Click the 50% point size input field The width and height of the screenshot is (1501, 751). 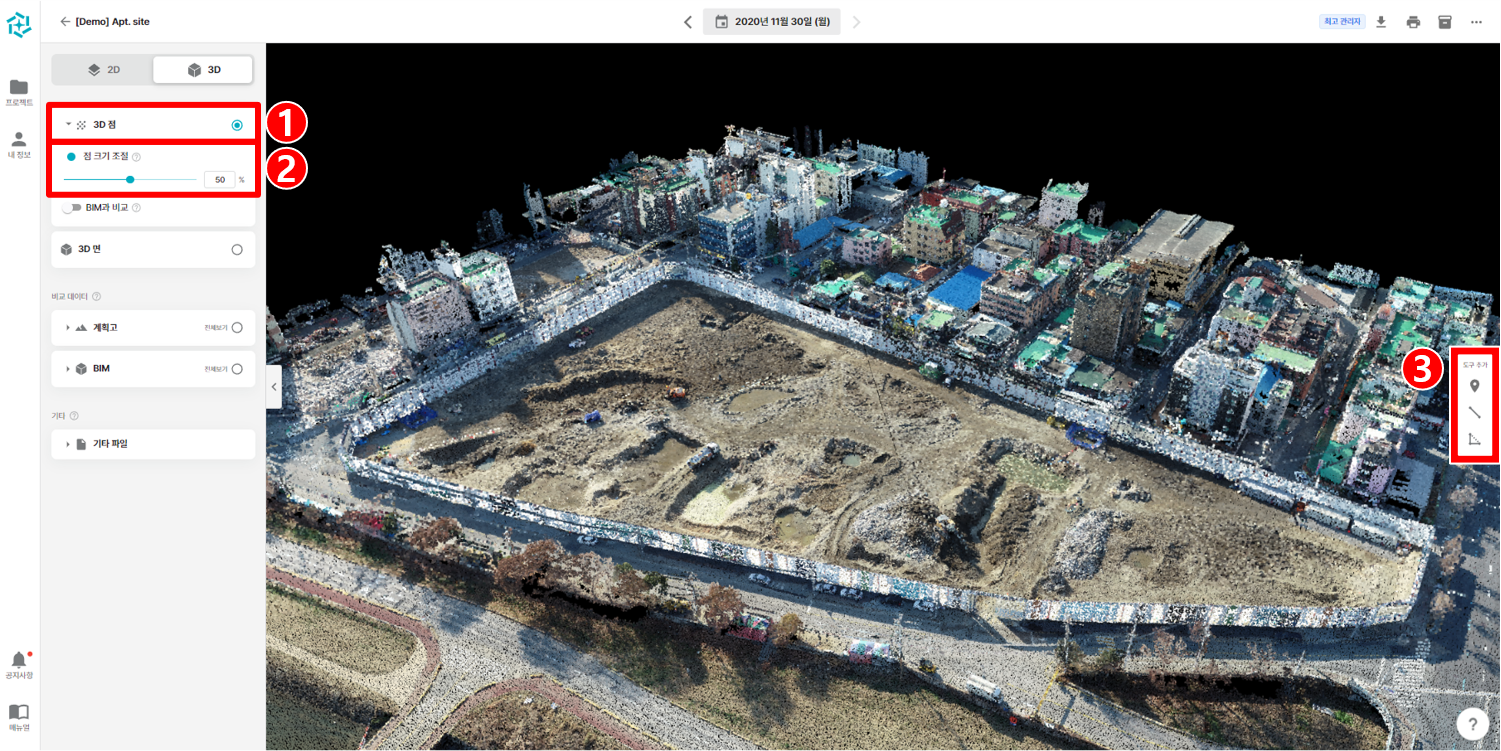[x=219, y=179]
